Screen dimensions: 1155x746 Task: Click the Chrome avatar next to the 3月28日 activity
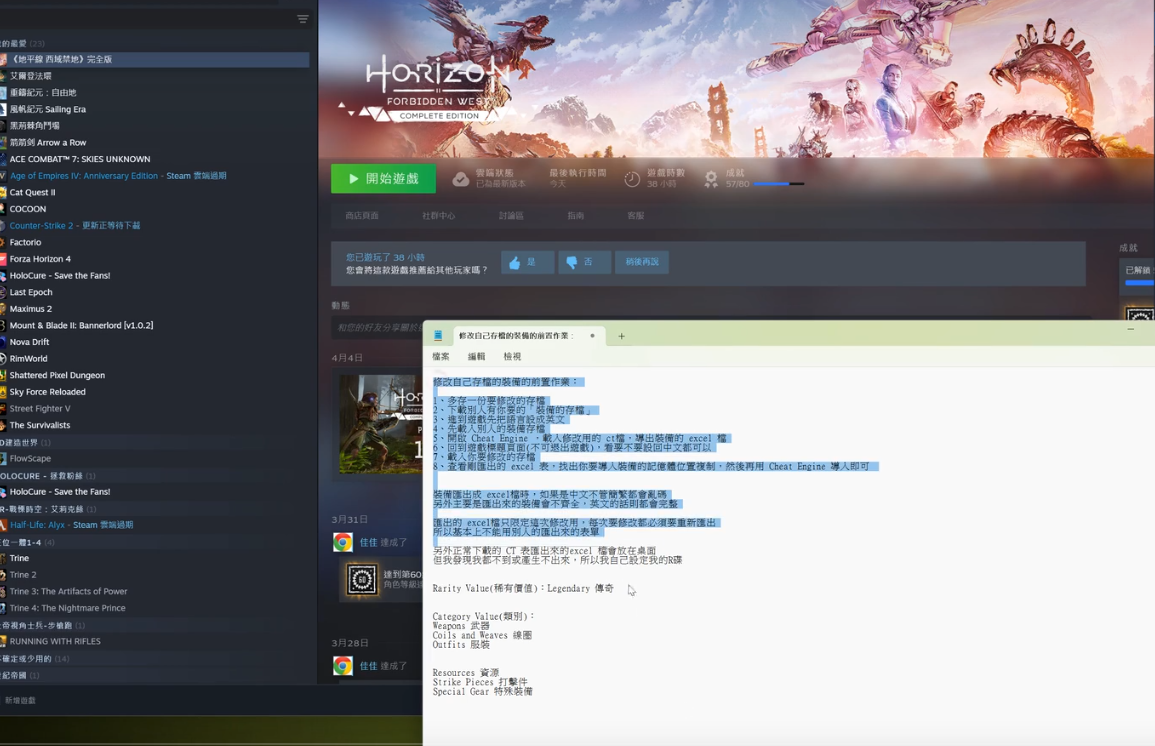pos(343,666)
